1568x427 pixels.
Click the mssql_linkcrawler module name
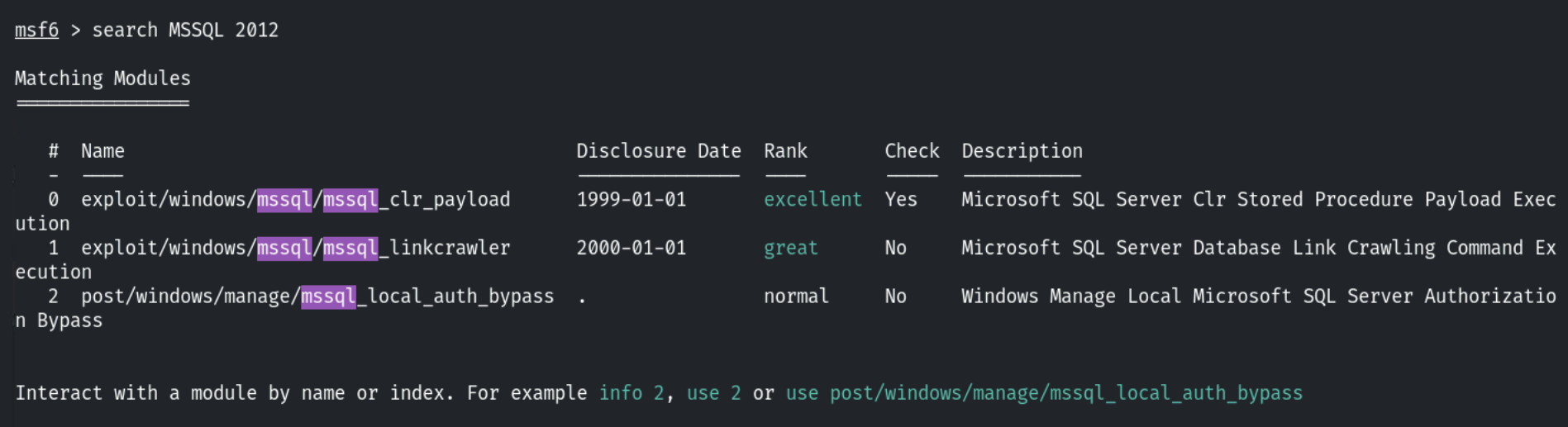[296, 248]
